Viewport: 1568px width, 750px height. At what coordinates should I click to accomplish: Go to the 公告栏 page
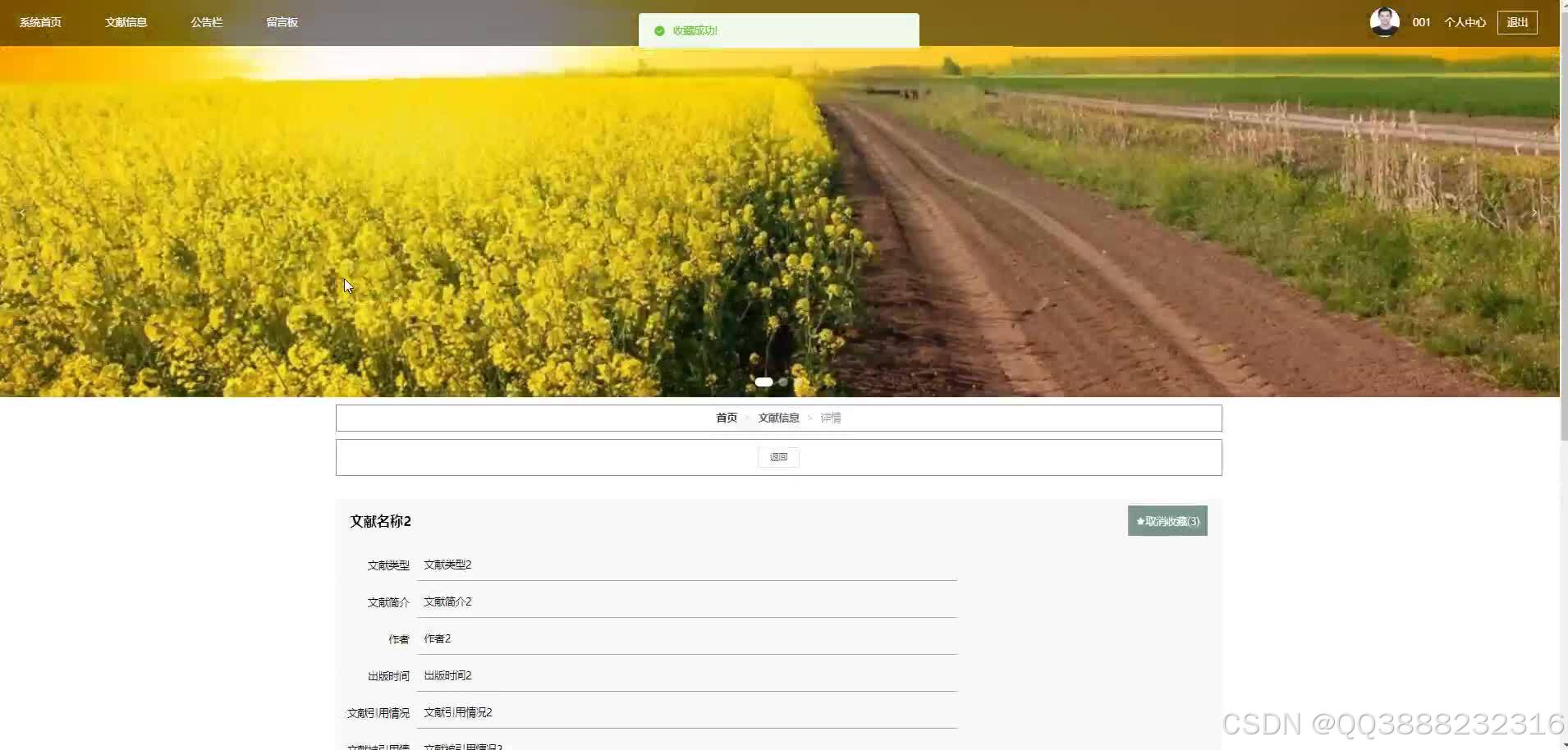[207, 22]
